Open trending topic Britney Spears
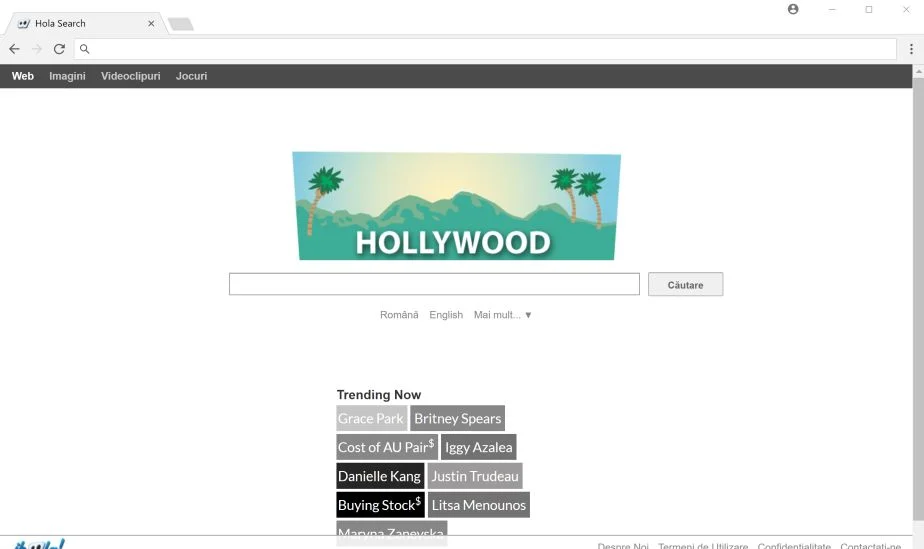 457,418
